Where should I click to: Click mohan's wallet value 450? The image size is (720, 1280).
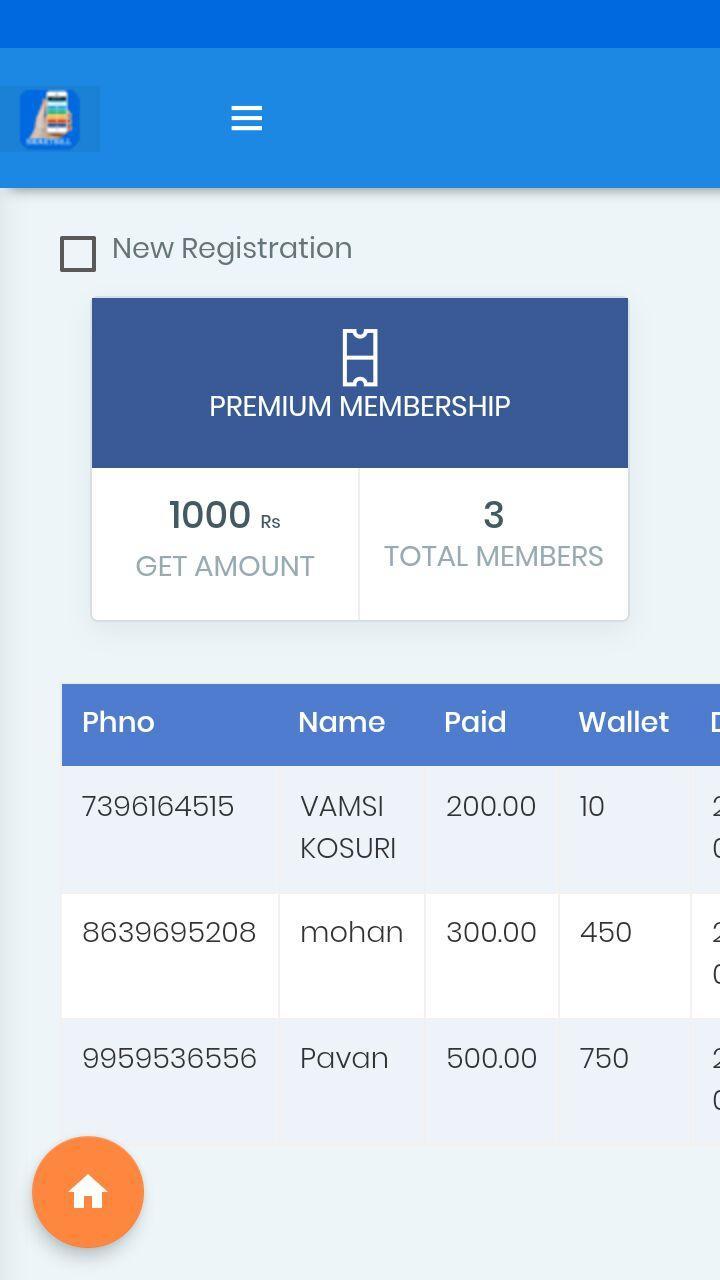[x=605, y=932]
